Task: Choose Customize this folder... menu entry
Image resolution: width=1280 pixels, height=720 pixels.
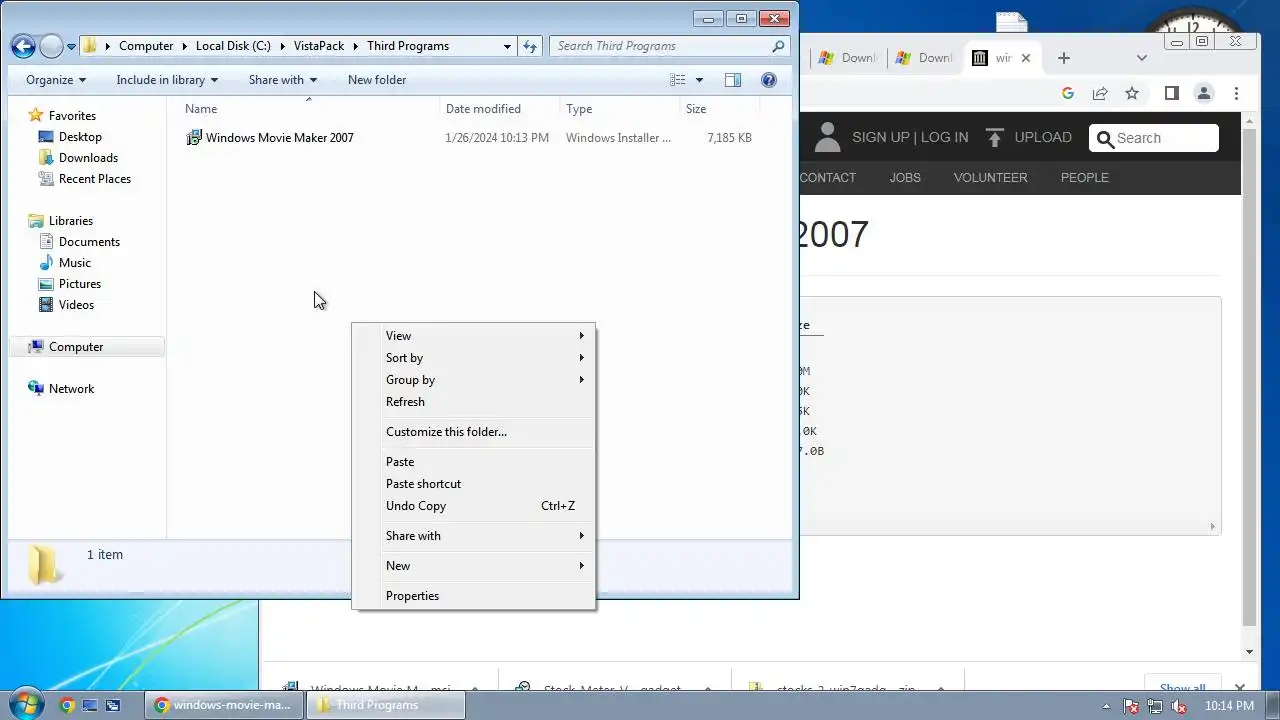Action: point(474,432)
